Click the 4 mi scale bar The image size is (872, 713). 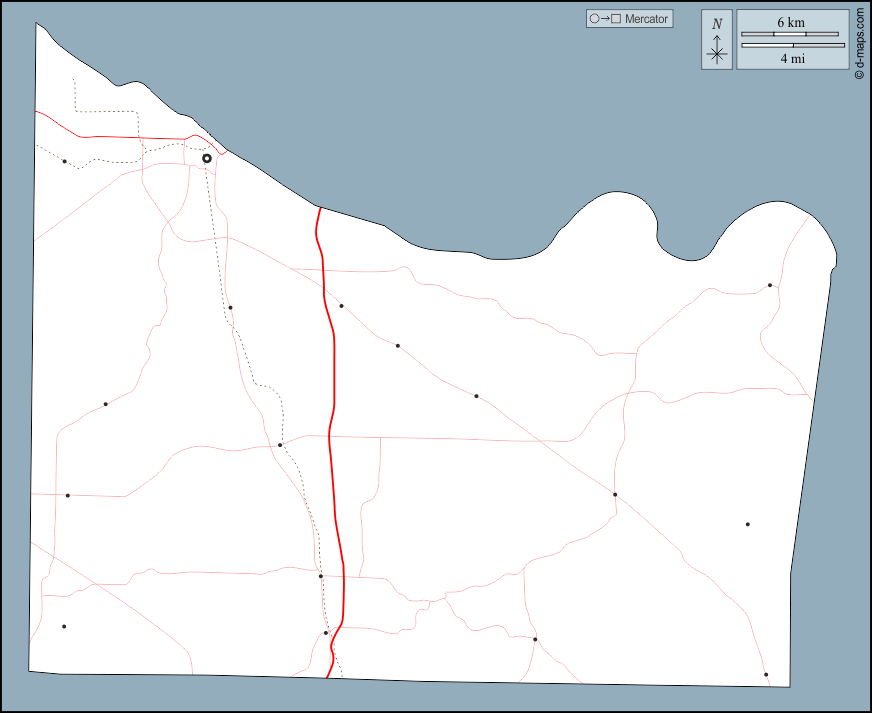coord(793,45)
